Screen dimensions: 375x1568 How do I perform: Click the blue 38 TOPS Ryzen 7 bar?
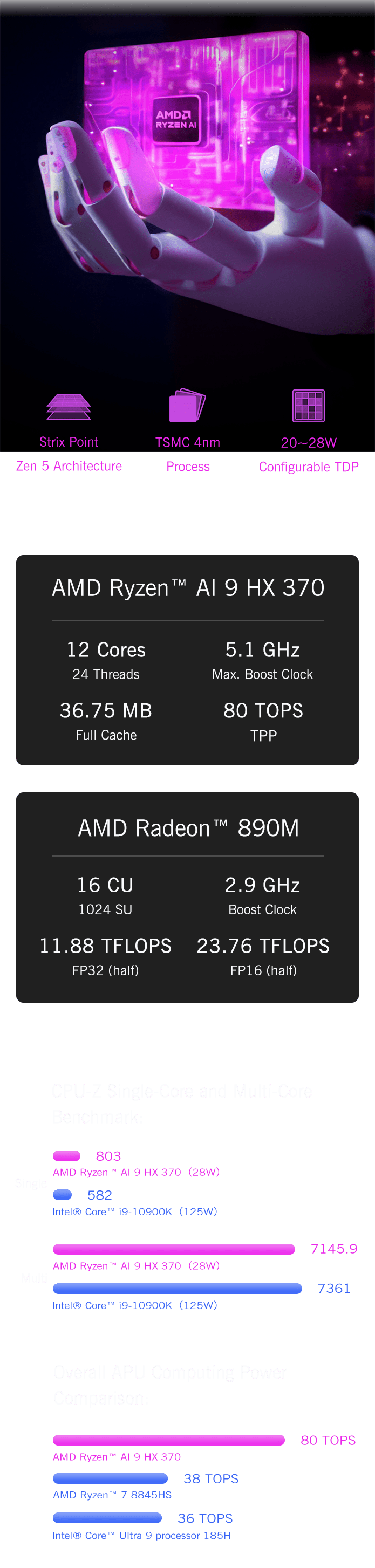click(x=110, y=1478)
